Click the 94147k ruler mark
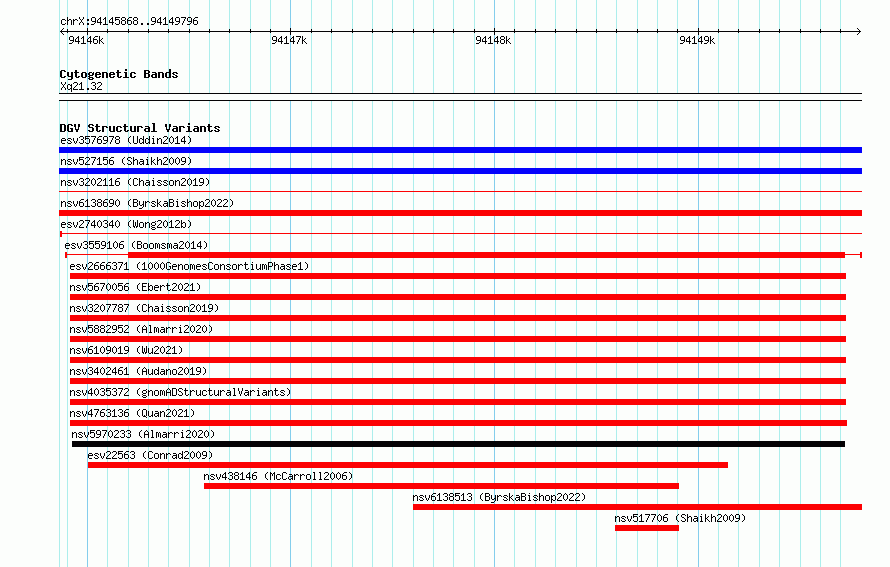 tap(289, 40)
